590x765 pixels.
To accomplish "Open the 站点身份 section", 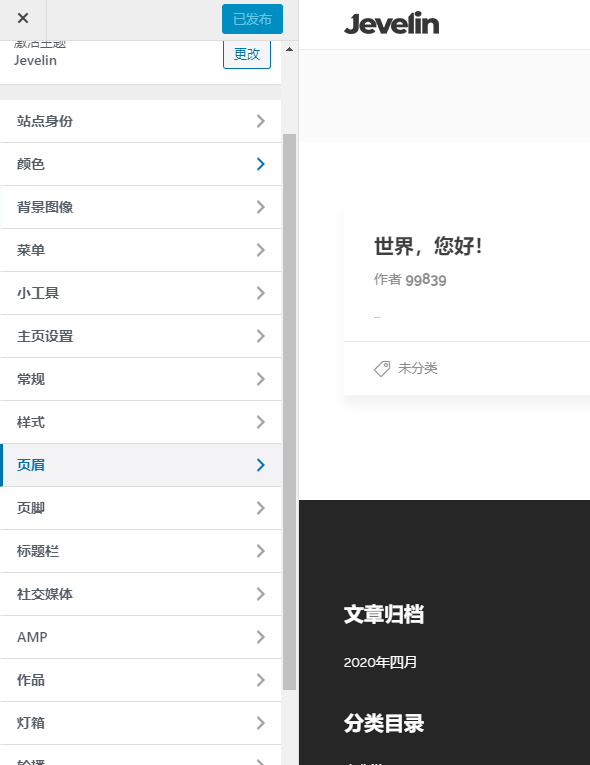I will click(141, 121).
